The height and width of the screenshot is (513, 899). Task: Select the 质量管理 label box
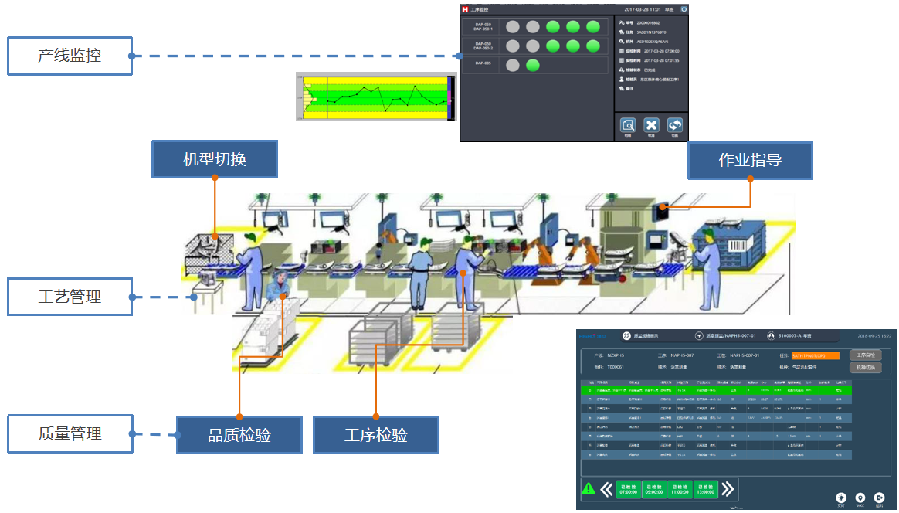tap(69, 433)
